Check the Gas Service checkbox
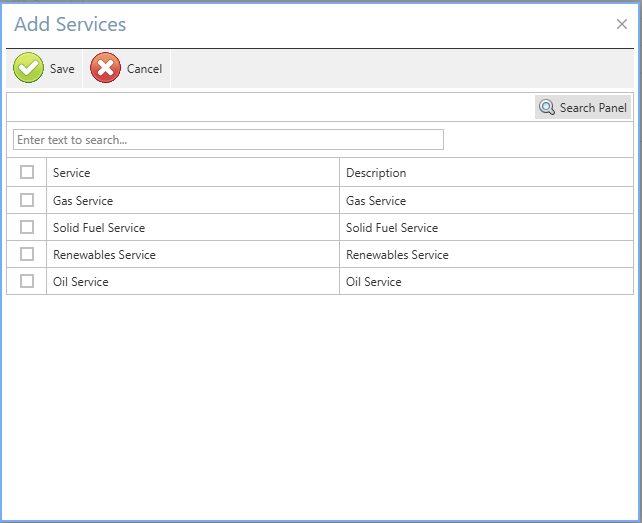 (x=27, y=200)
